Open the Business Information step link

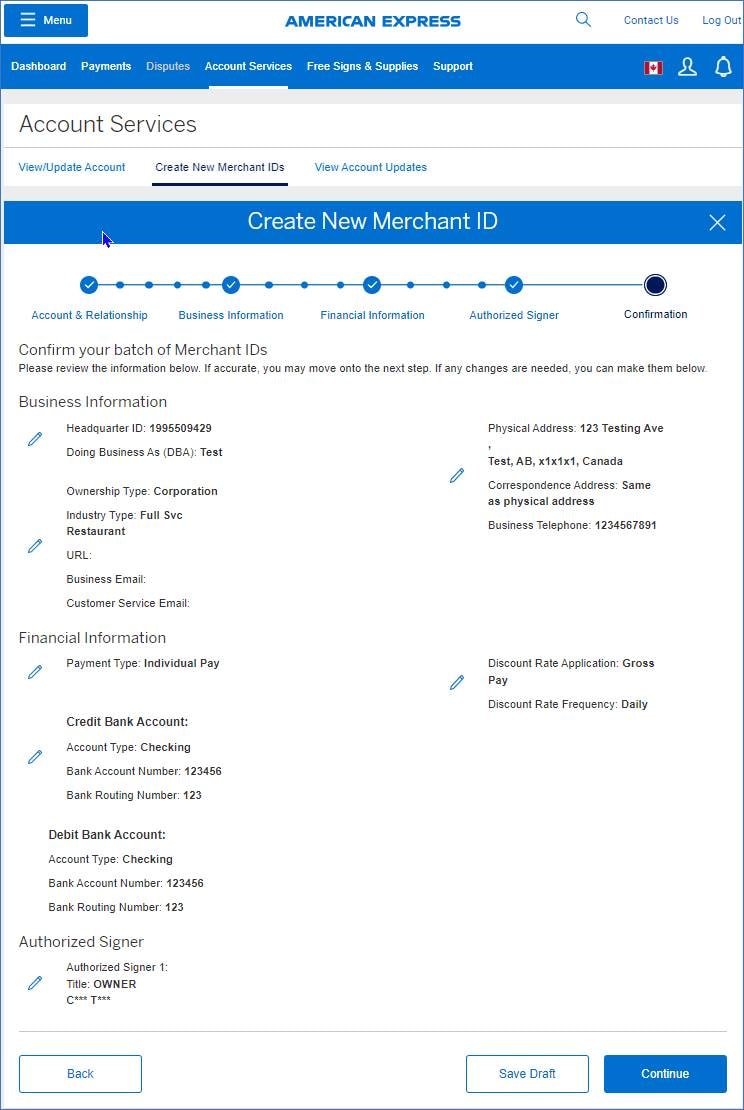231,316
